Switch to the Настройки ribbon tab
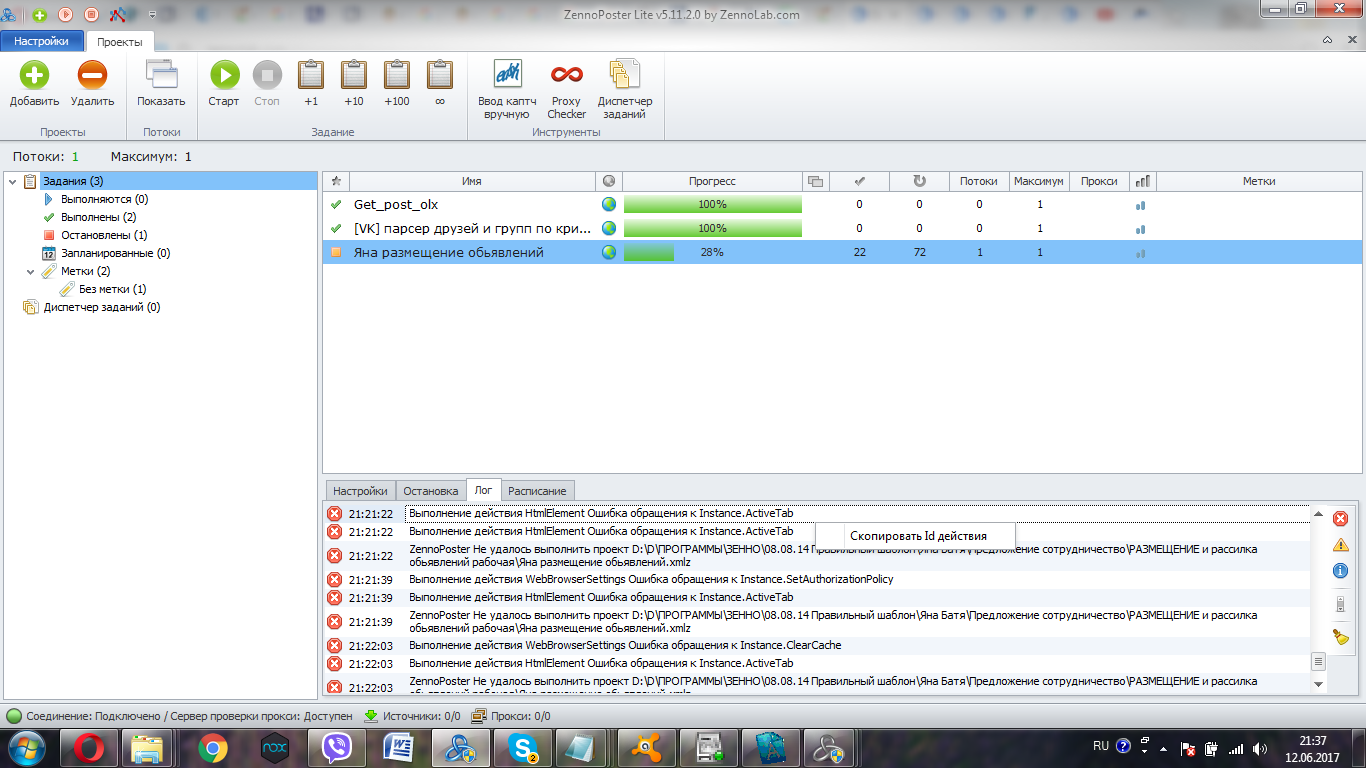 point(41,41)
